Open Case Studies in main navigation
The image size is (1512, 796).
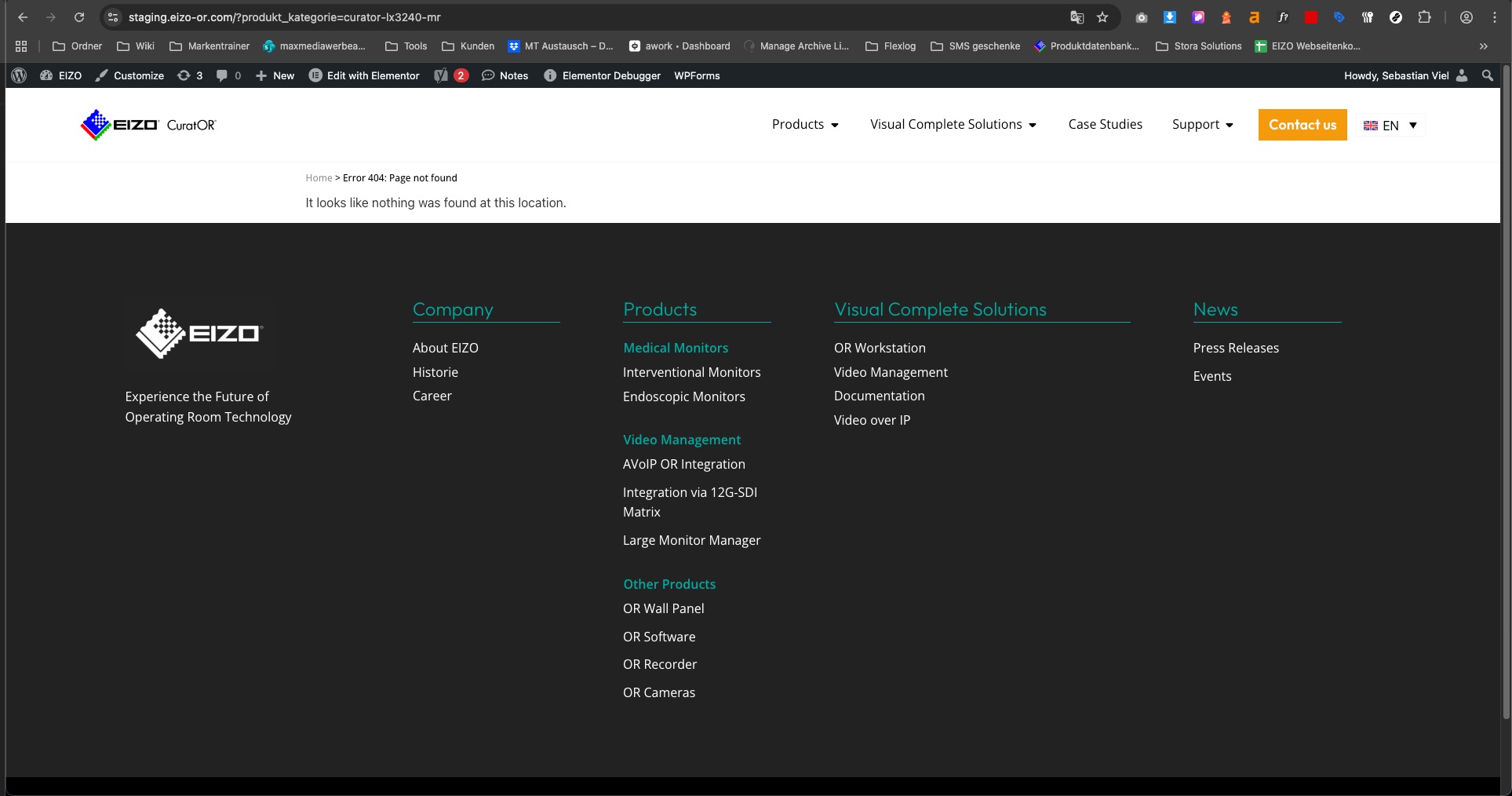1105,125
